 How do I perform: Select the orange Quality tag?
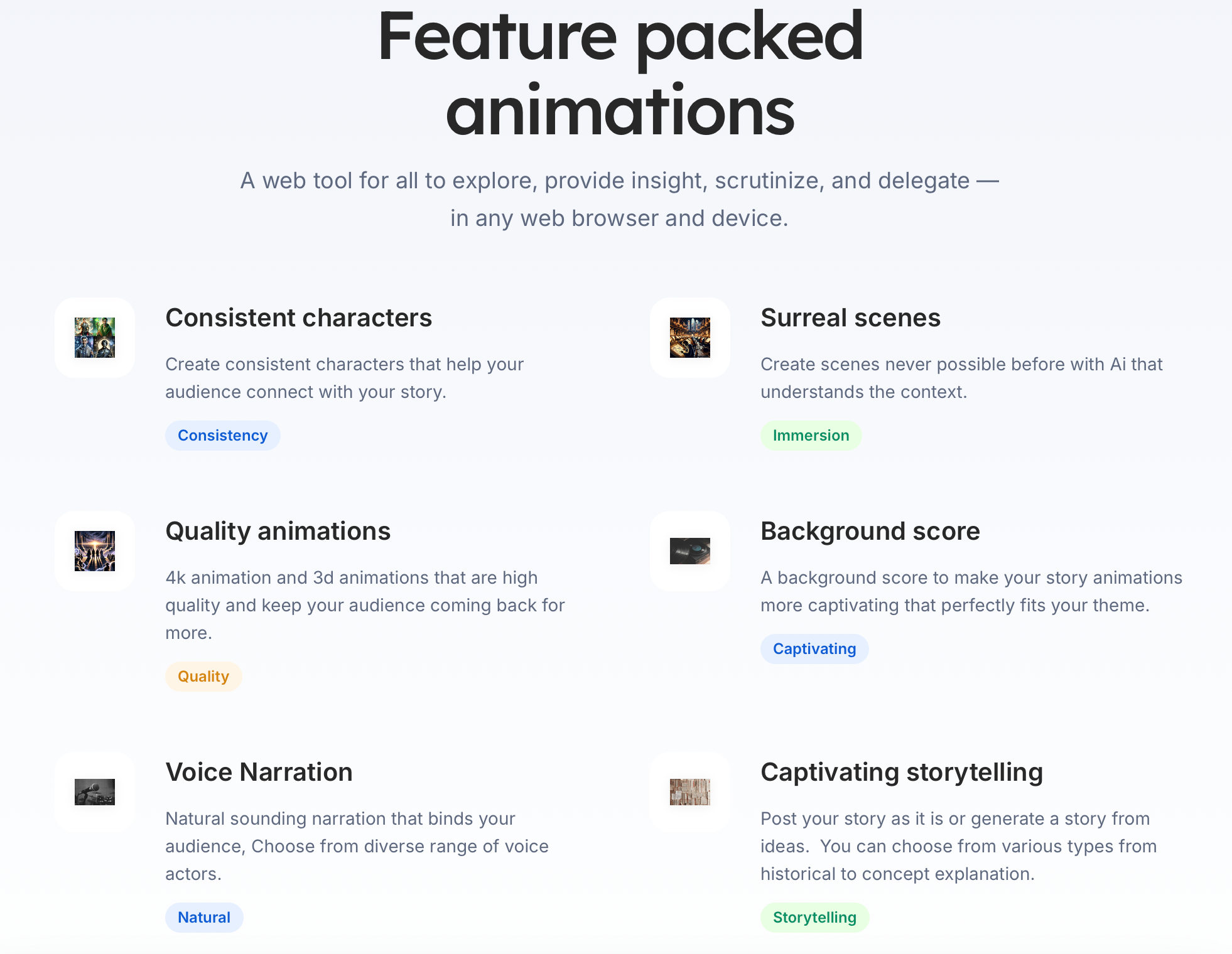pos(203,677)
